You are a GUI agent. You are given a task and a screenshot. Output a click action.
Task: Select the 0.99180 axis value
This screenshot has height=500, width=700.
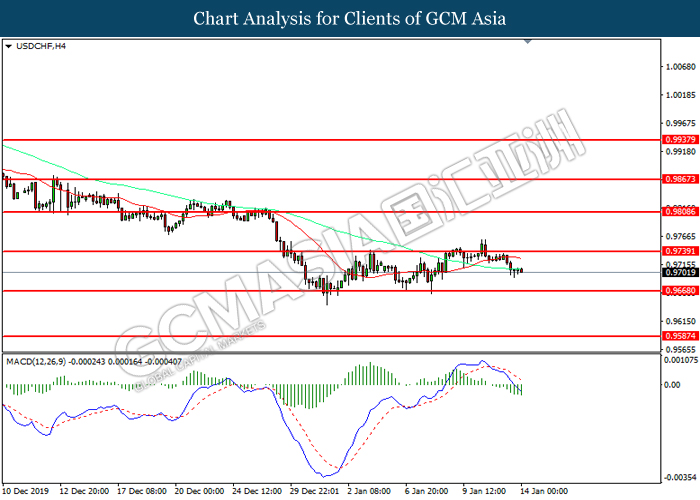pos(680,152)
